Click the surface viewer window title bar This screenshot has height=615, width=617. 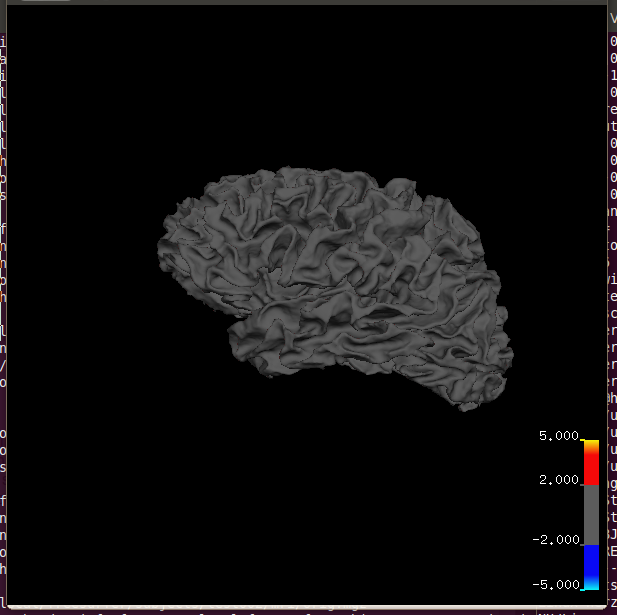pyautogui.click(x=300, y=3)
